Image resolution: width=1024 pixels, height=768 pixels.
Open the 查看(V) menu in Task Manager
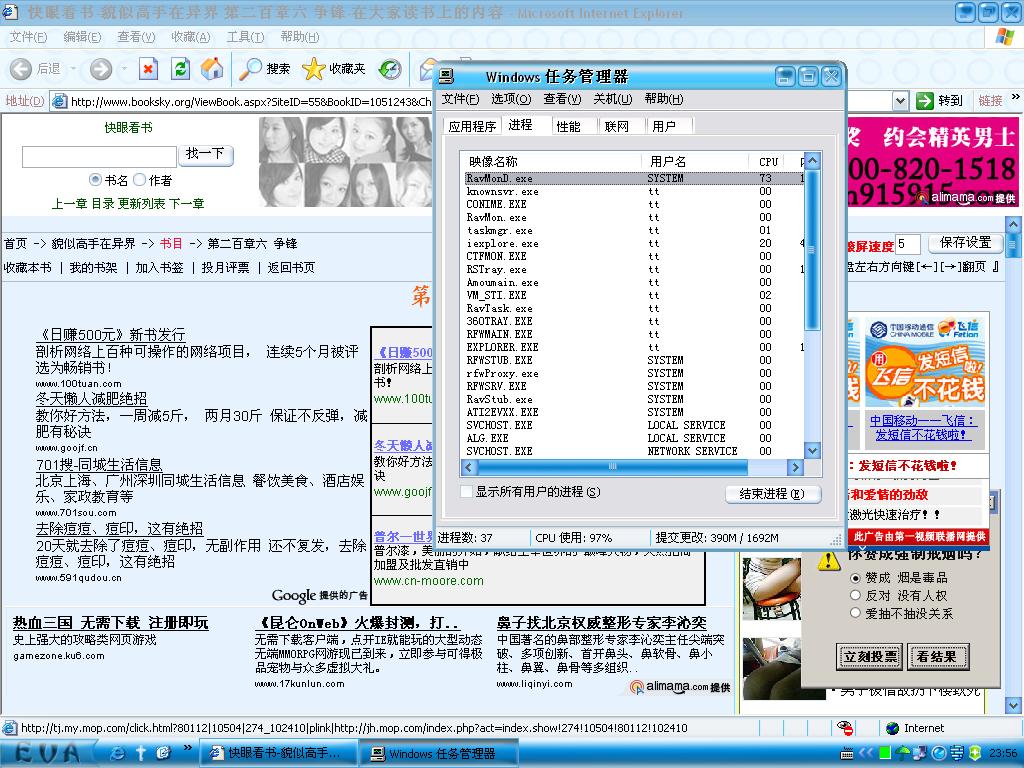click(561, 99)
